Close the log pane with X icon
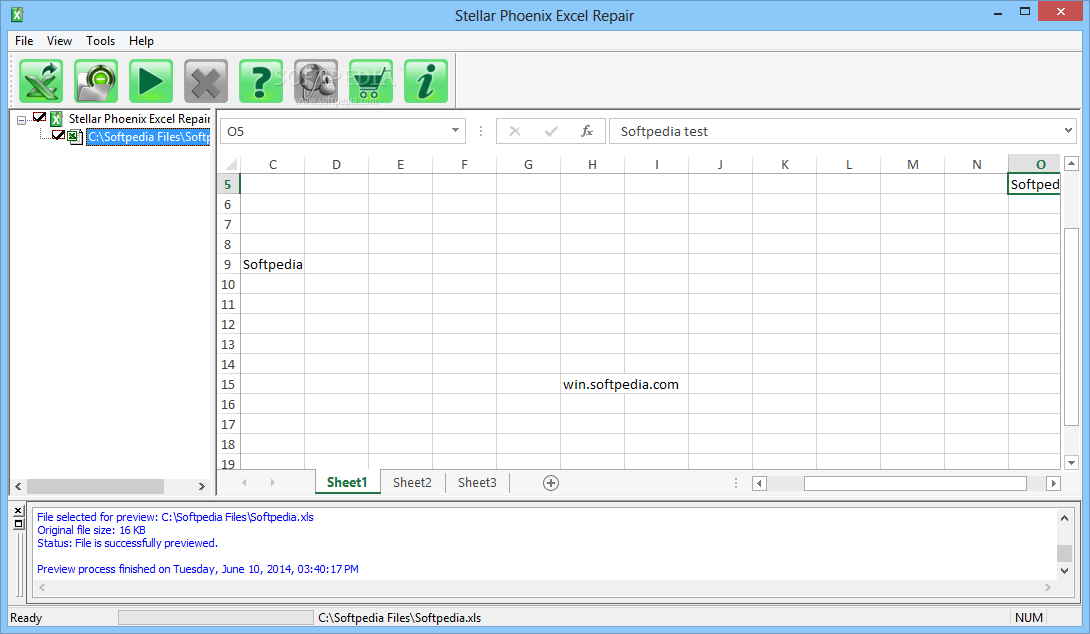 pos(19,511)
